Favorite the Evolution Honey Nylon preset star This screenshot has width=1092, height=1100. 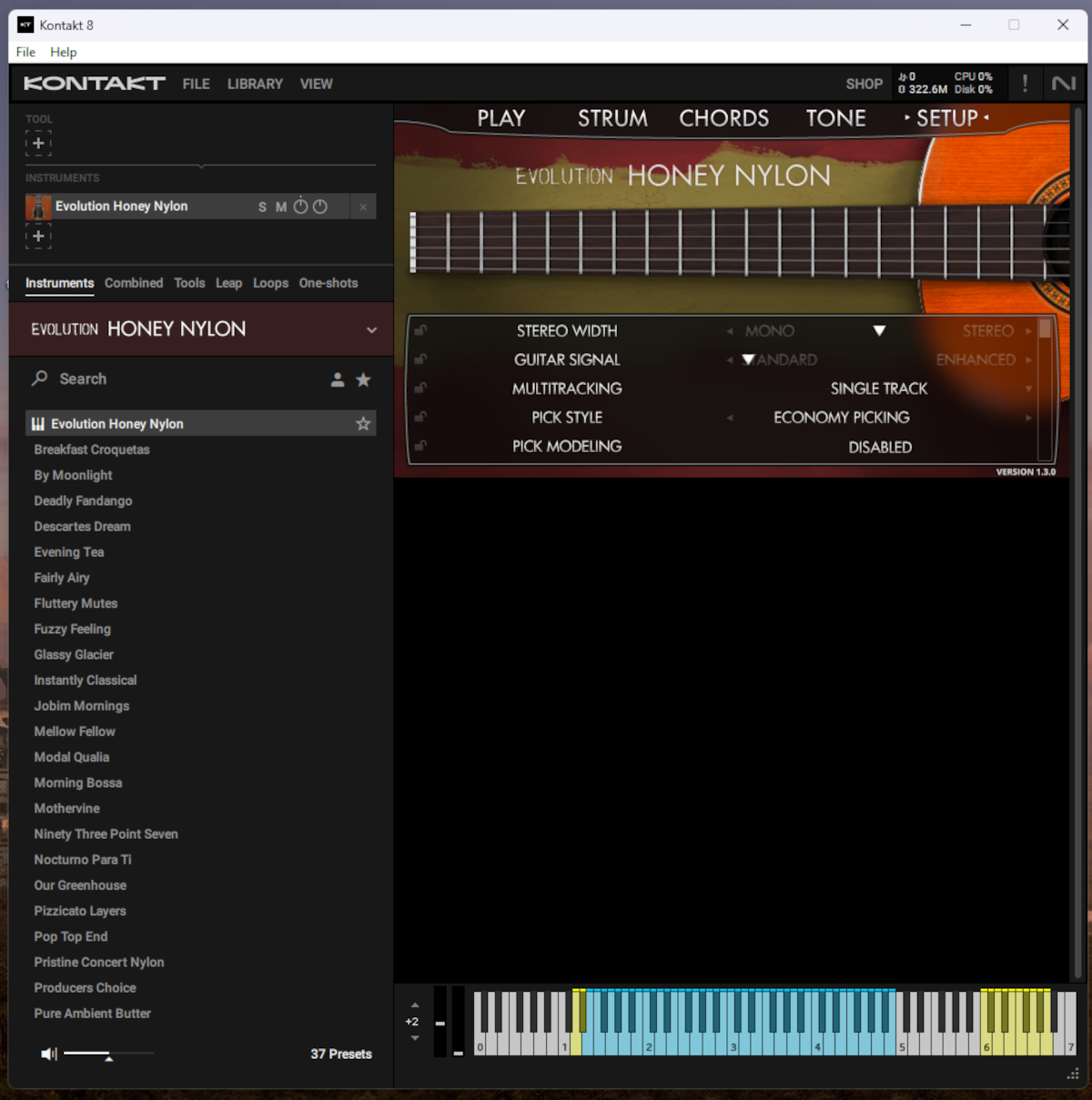(363, 424)
